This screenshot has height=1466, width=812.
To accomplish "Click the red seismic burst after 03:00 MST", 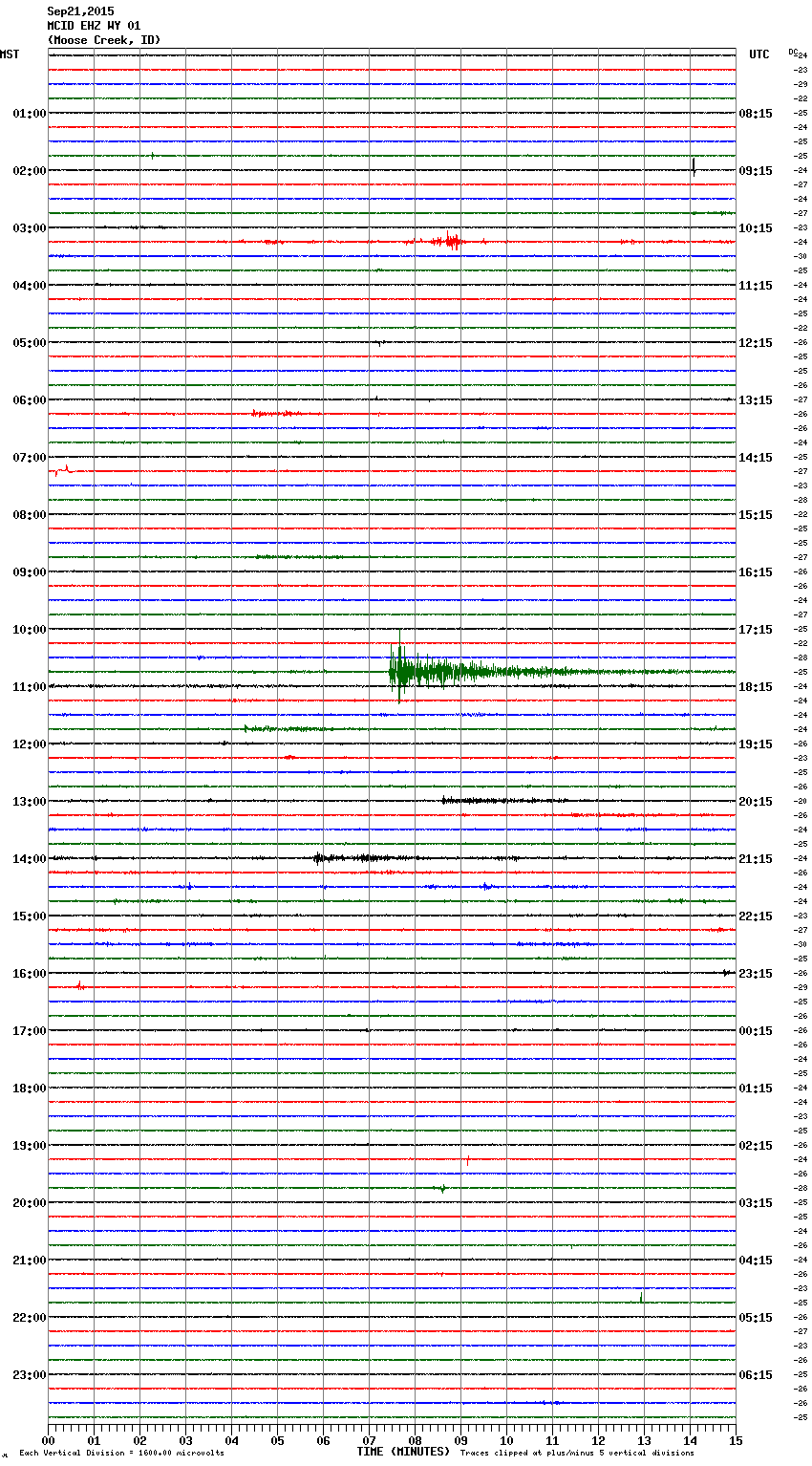I will tap(447, 241).
